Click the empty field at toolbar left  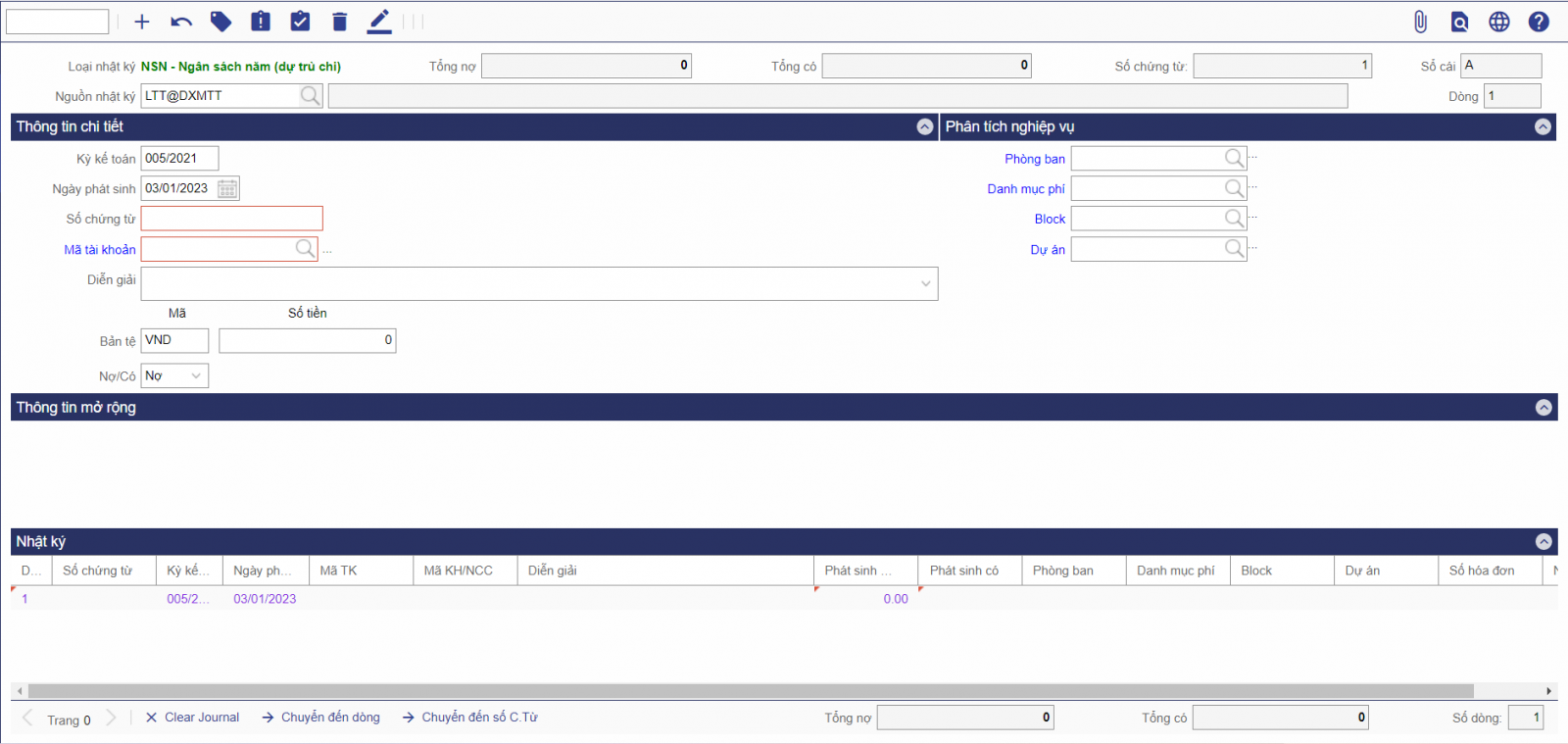coord(57,22)
